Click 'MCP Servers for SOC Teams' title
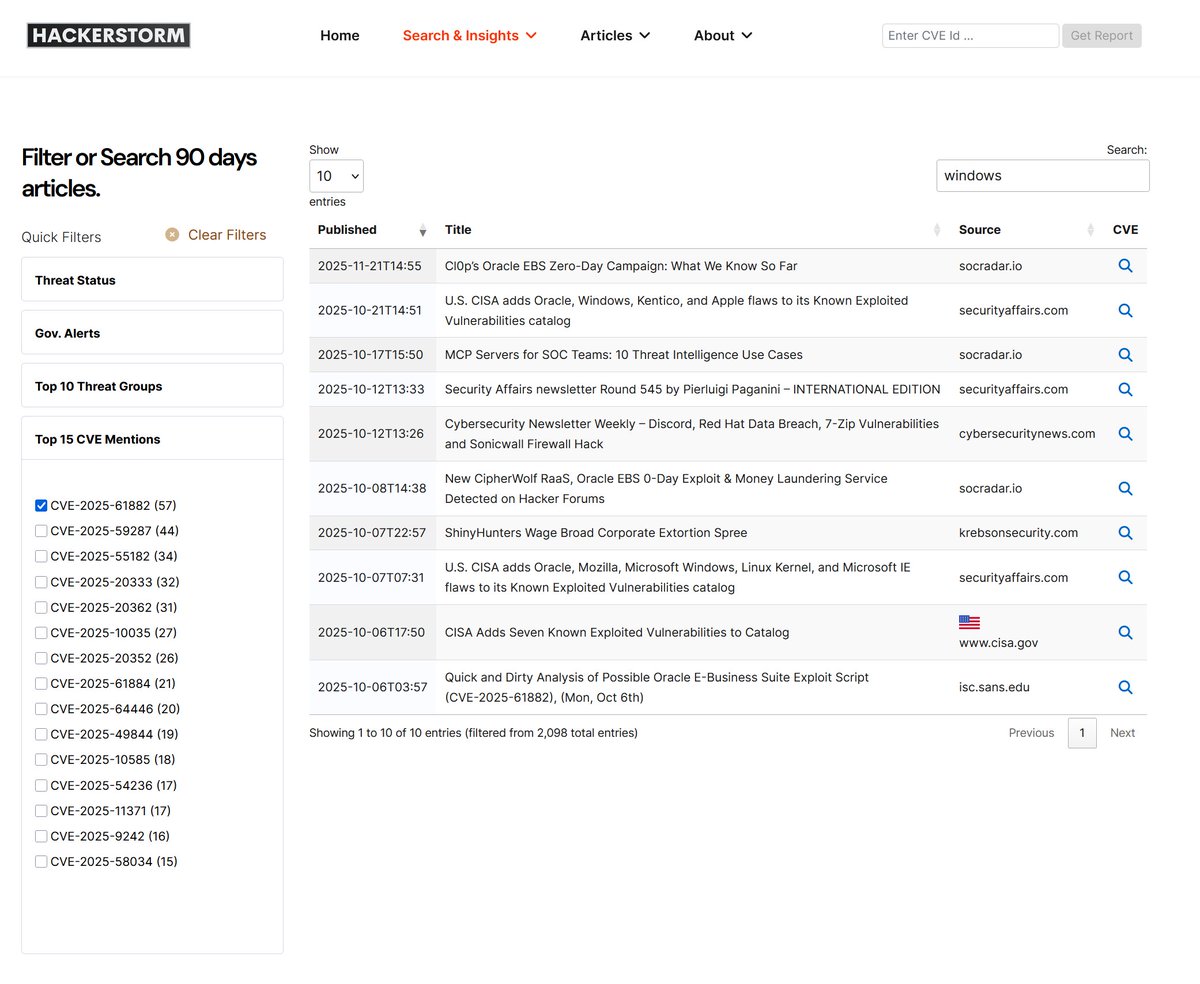Screen dimensions: 1200x984 (624, 355)
